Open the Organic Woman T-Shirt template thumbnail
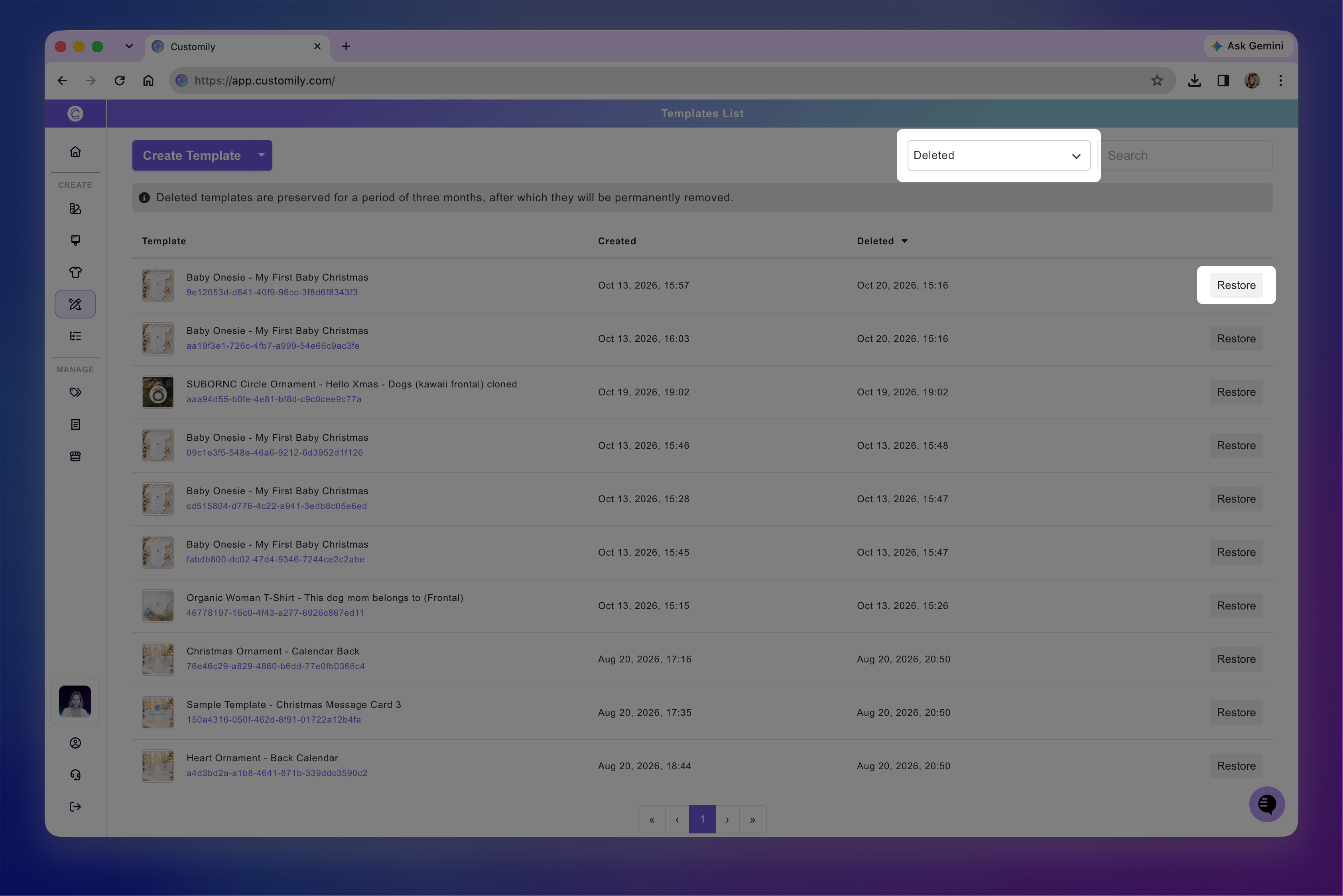This screenshot has width=1343, height=896. [158, 606]
